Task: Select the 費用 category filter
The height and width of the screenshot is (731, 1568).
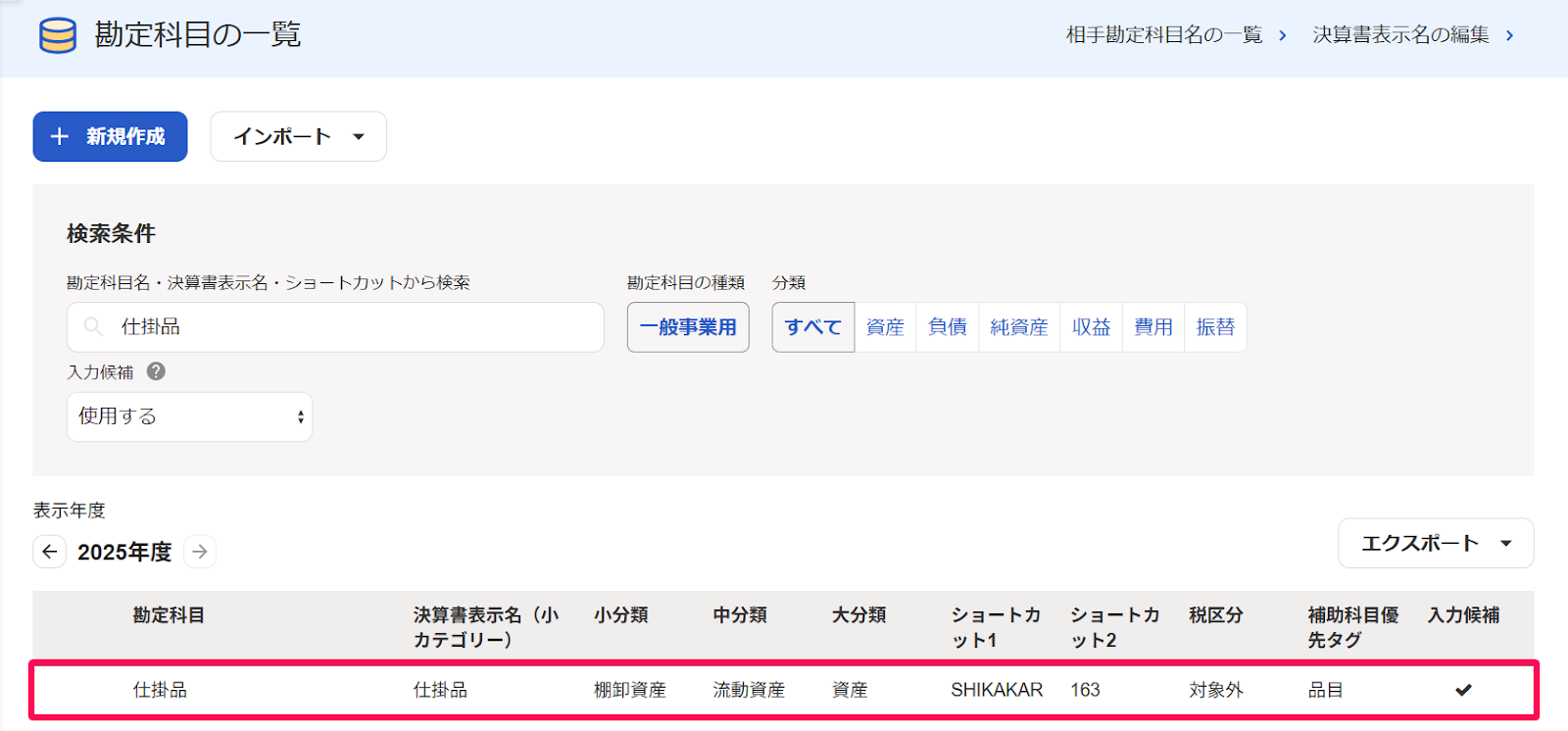Action: [1153, 327]
